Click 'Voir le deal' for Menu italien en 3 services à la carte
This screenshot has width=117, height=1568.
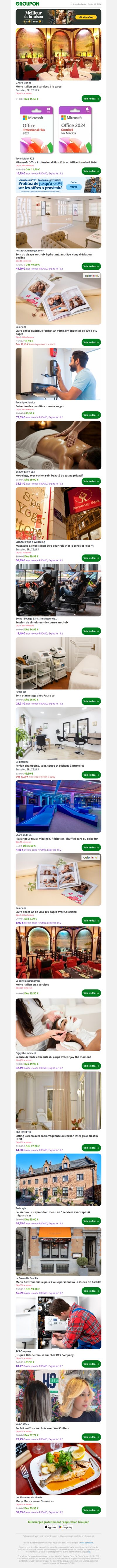(x=91, y=98)
